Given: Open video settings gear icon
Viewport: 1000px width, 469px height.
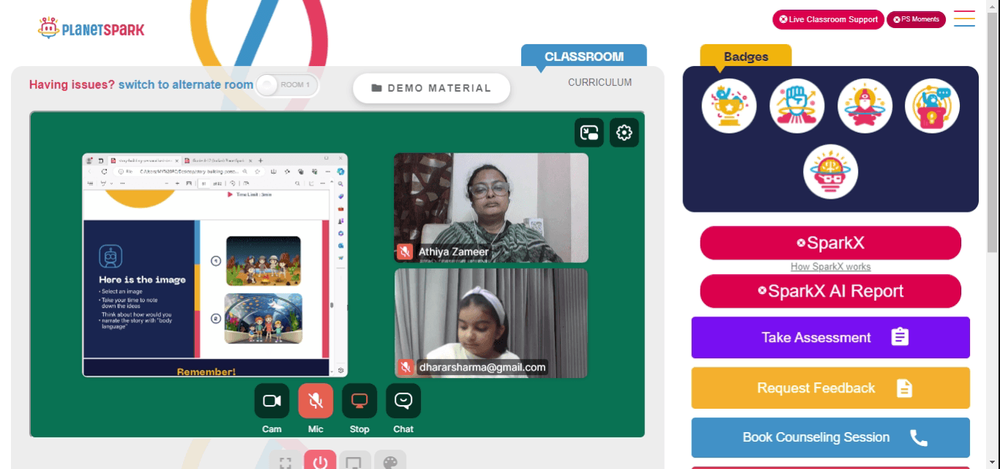Looking at the screenshot, I should (624, 133).
